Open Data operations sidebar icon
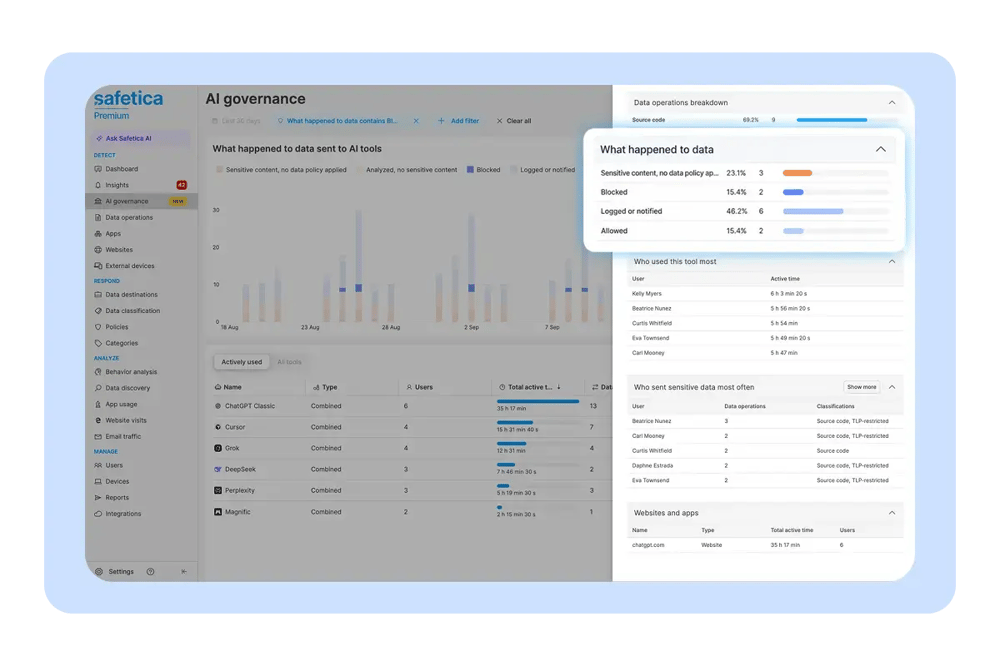1000x666 pixels. (x=98, y=218)
